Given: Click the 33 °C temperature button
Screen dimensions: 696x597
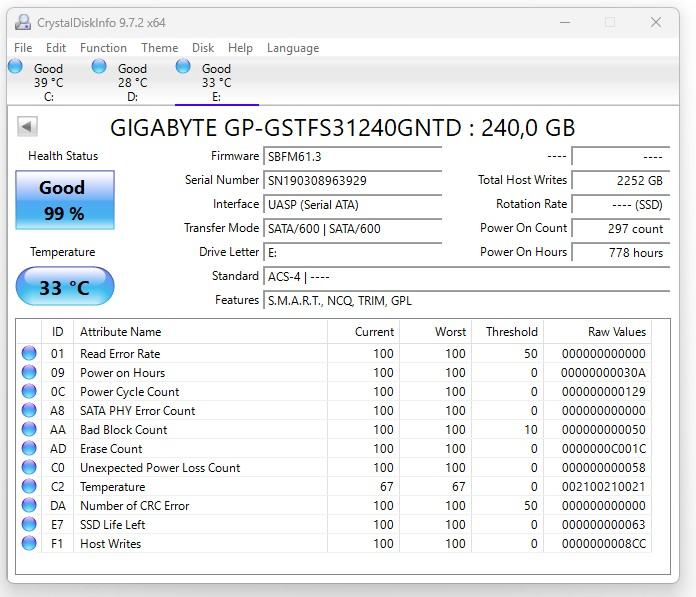Looking at the screenshot, I should 65,288.
